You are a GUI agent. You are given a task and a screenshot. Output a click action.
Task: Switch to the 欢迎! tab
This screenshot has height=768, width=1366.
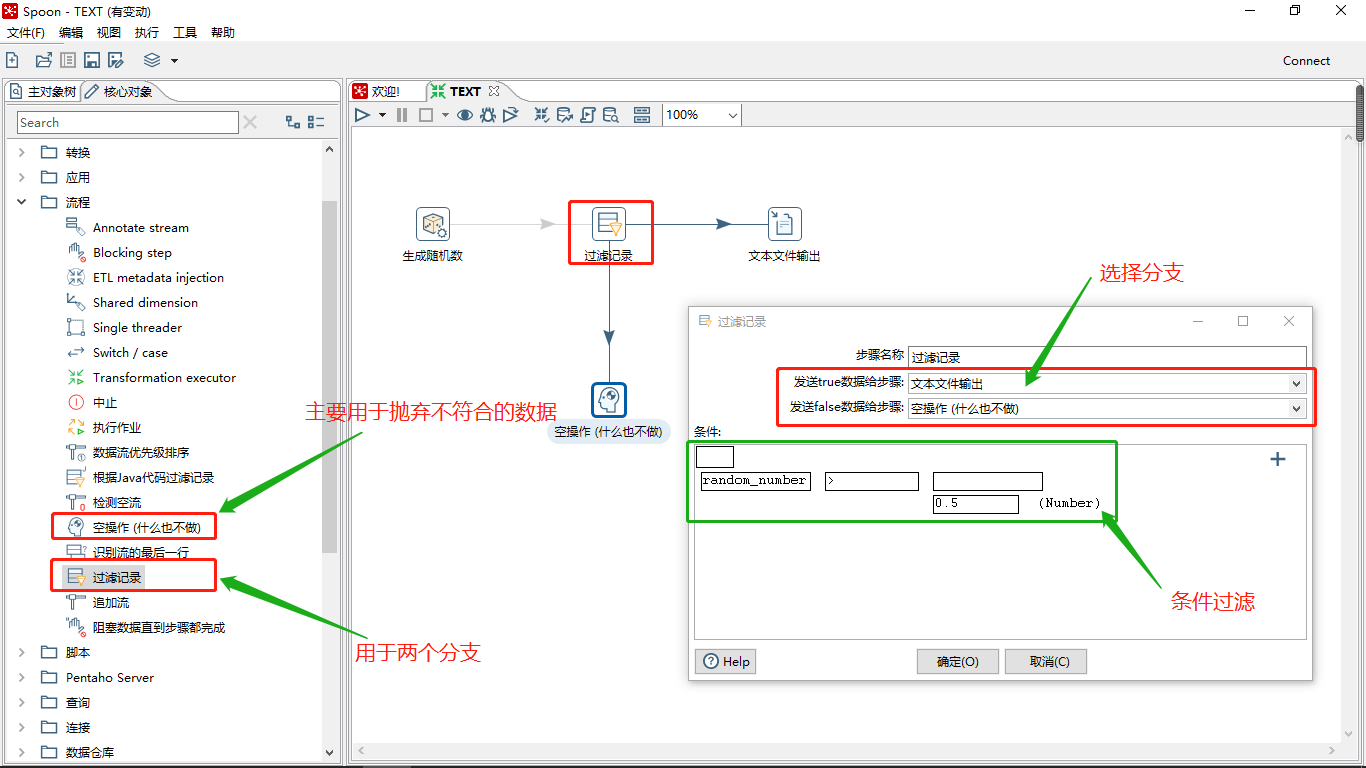(377, 91)
